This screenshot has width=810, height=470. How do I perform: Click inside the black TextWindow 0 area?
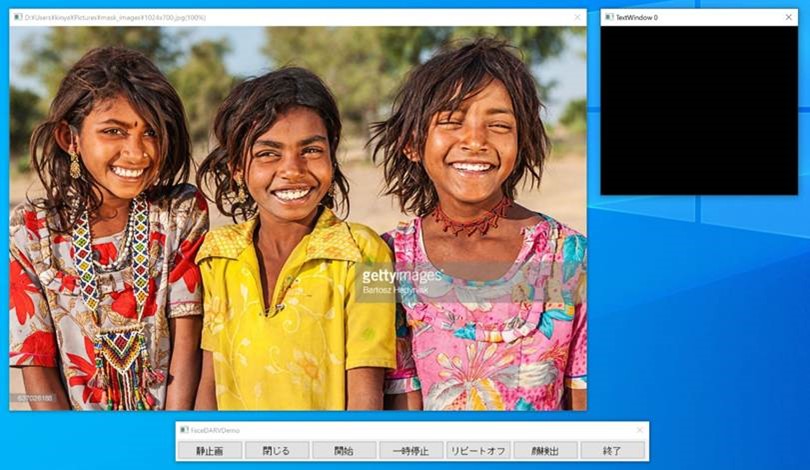(699, 111)
